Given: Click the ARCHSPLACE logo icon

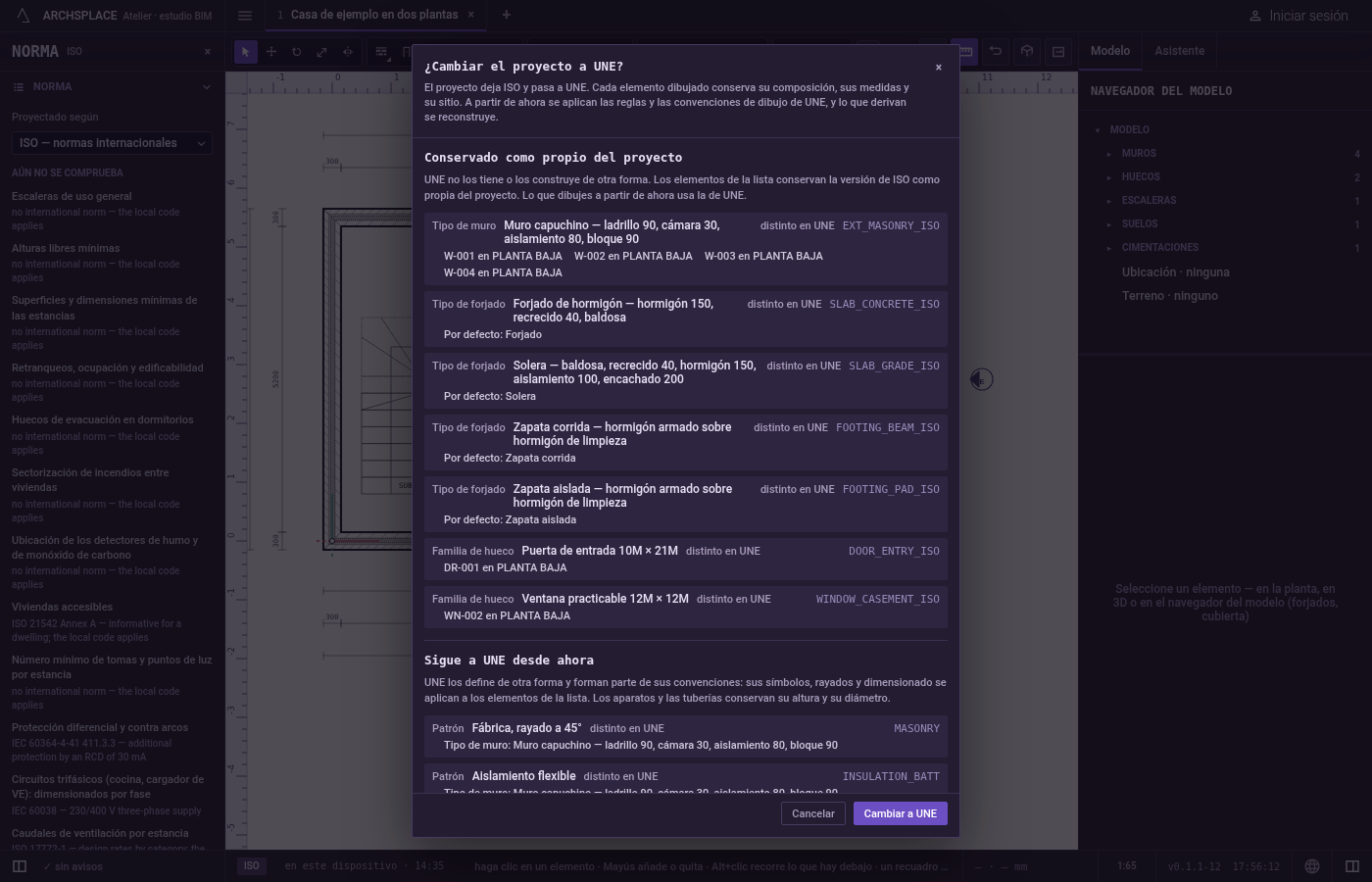Looking at the screenshot, I should [x=23, y=16].
